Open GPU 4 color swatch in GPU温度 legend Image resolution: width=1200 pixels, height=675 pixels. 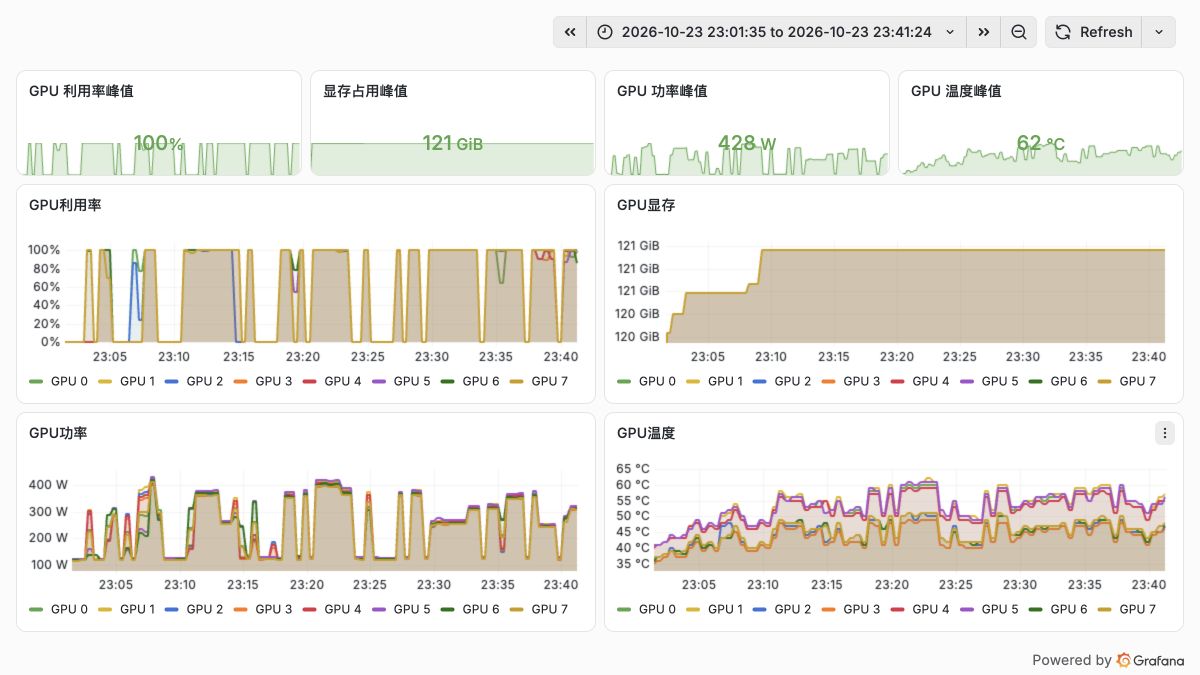pos(898,609)
